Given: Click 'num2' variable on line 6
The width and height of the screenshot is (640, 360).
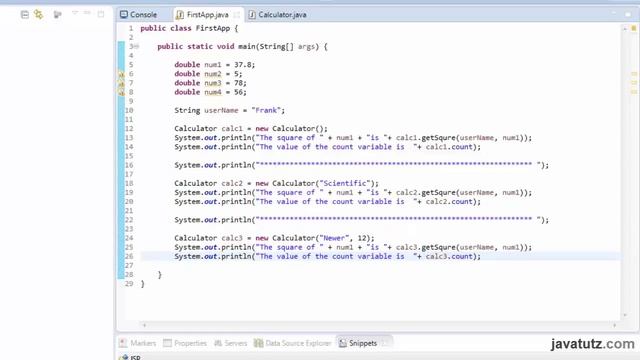Looking at the screenshot, I should tap(213, 74).
